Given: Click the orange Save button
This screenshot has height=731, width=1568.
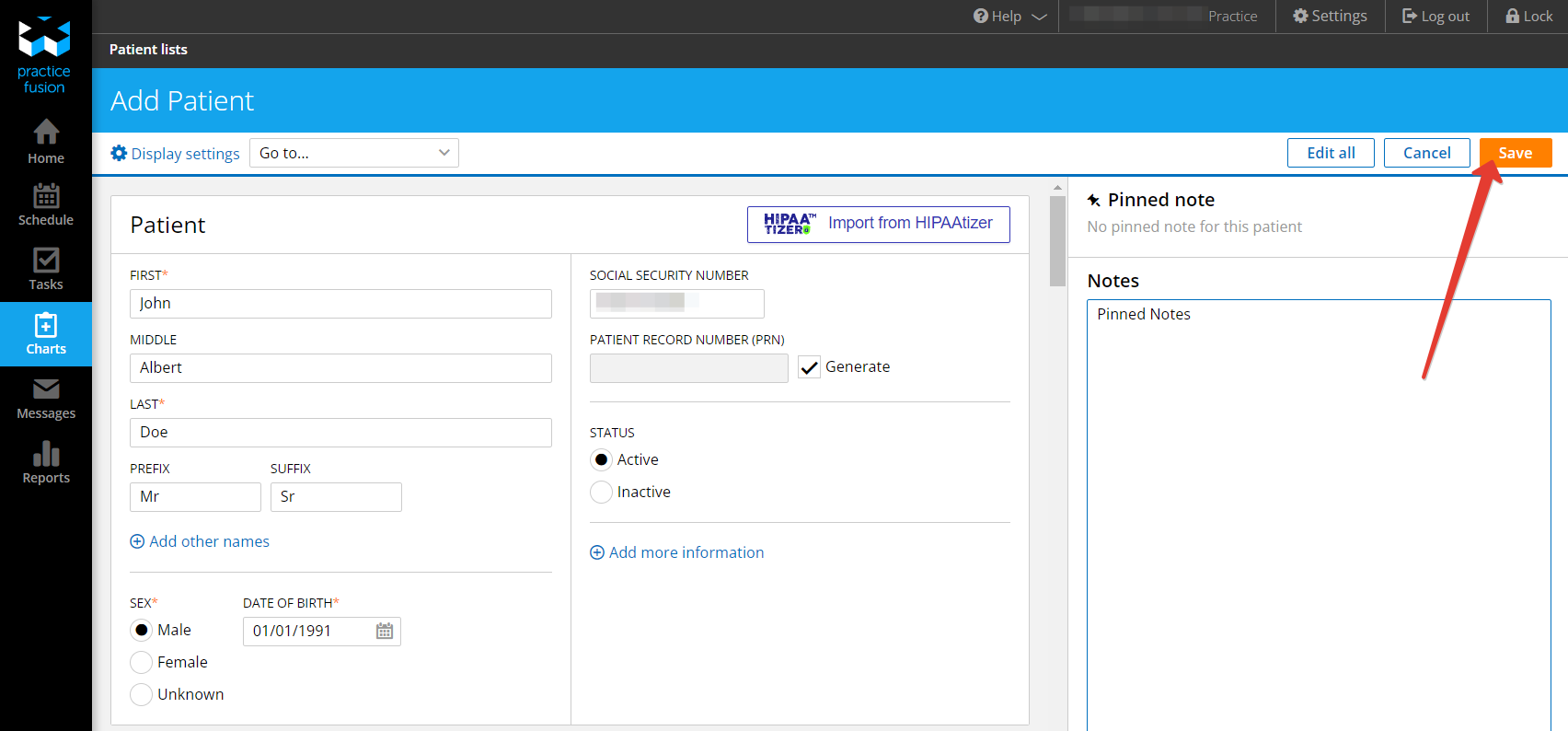Looking at the screenshot, I should coord(1515,153).
